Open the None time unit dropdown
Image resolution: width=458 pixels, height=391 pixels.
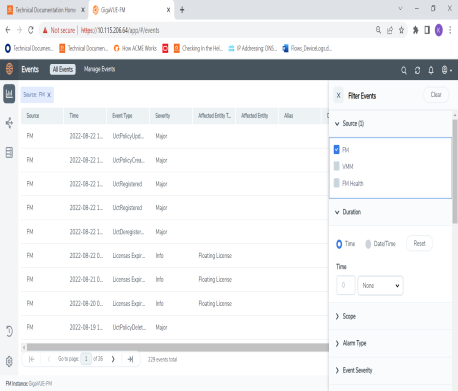pyautogui.click(x=380, y=285)
